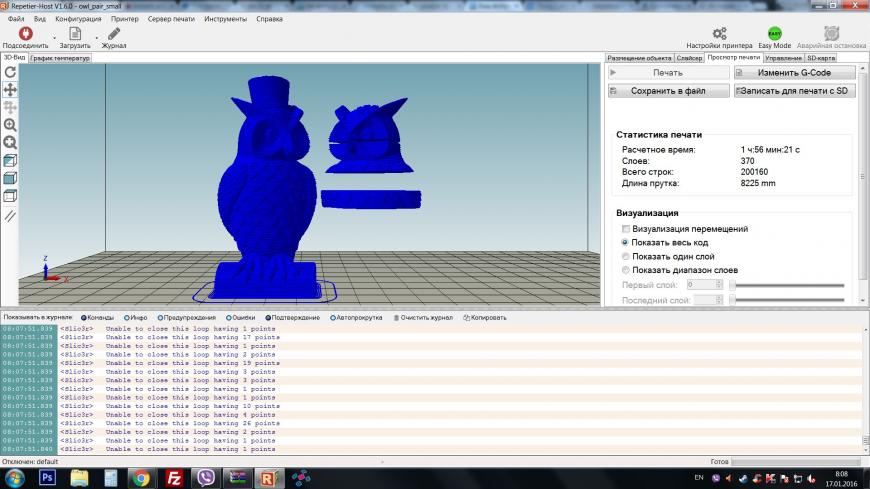Switch to Слайсер tab
870x489 pixels.
689,58
